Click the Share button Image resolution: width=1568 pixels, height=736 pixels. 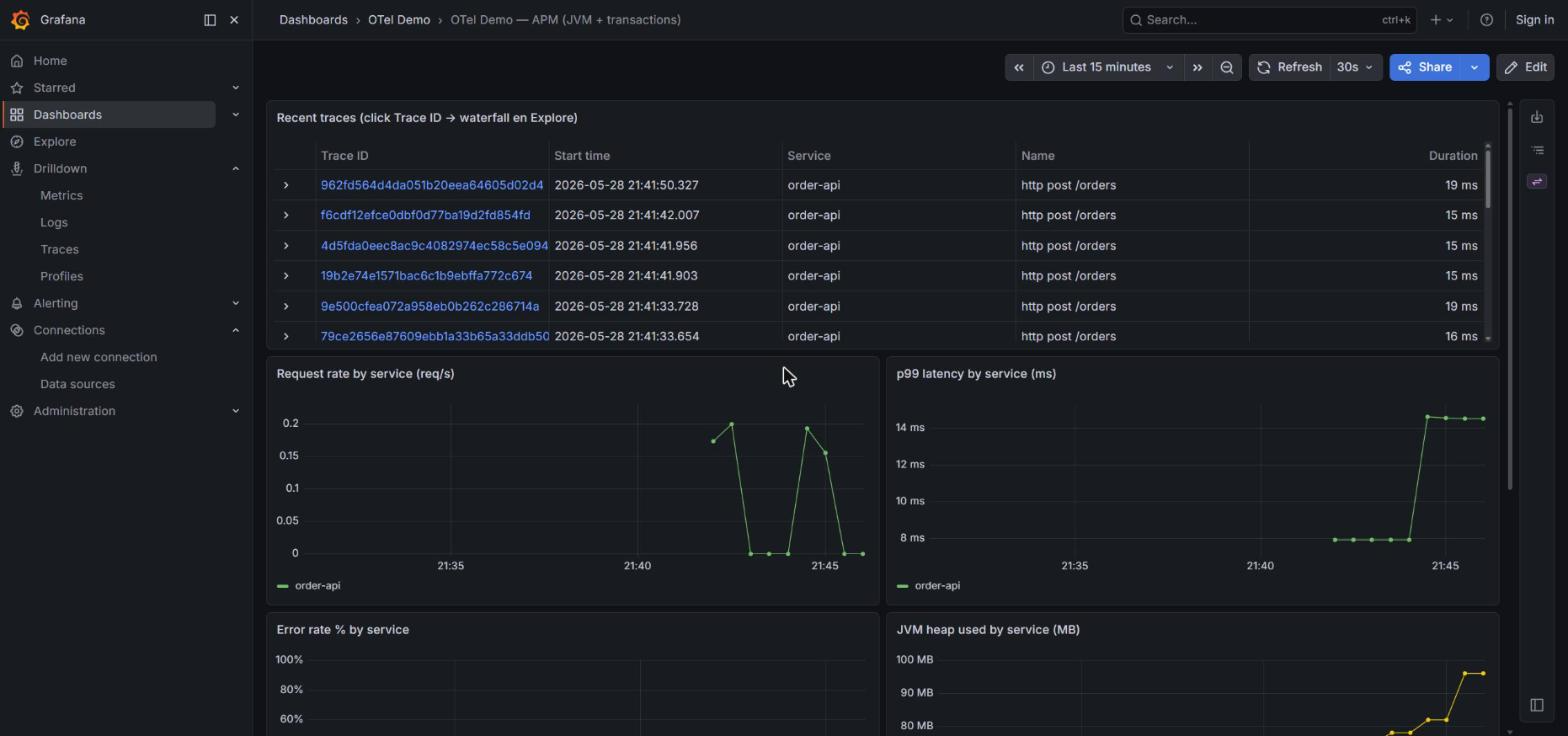pos(1426,68)
